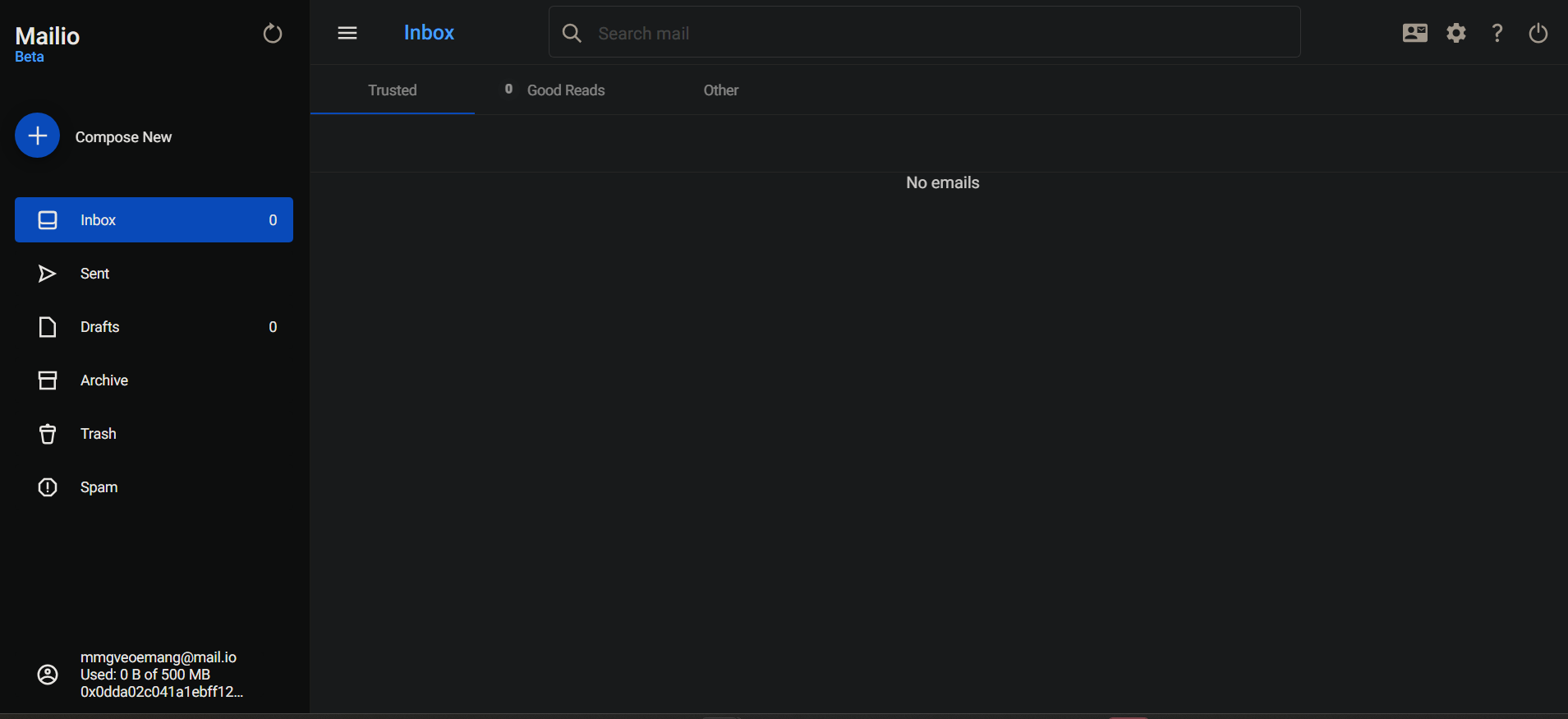Click the refresh mail icon
The width and height of the screenshot is (1568, 719).
point(273,34)
